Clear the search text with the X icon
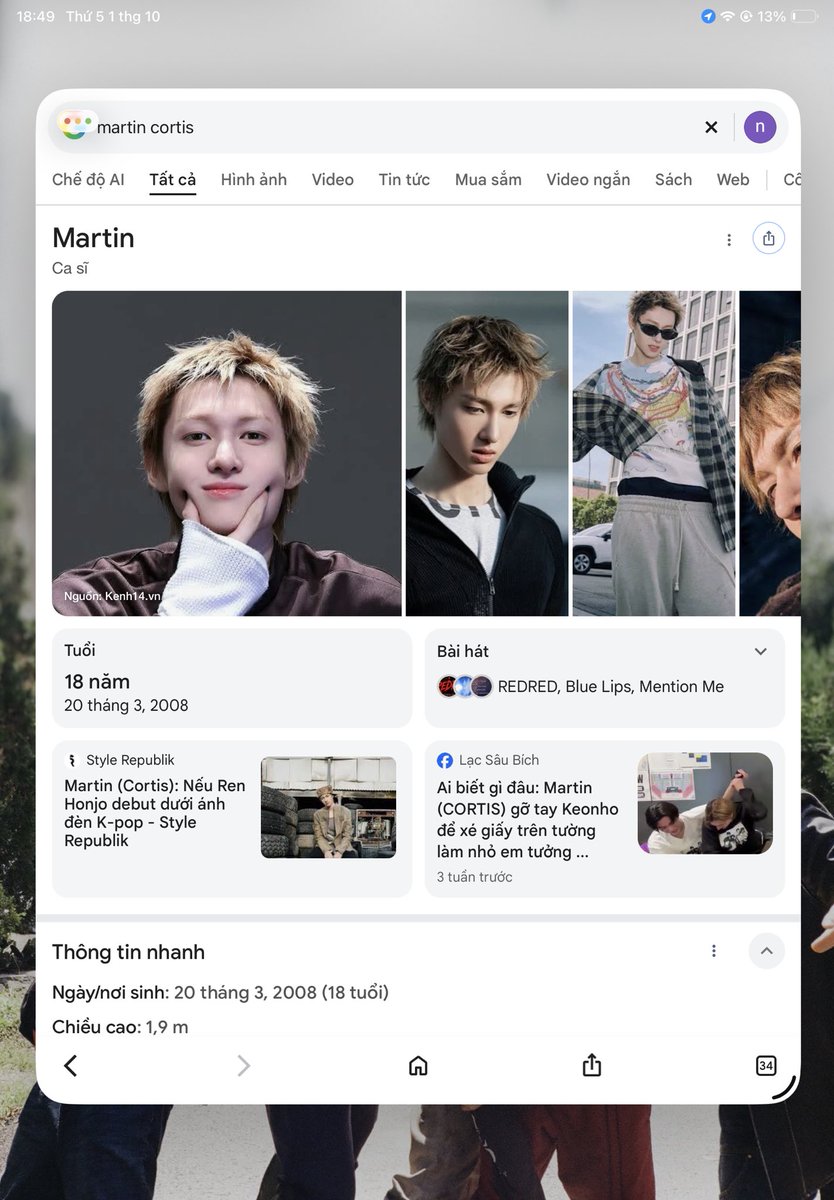 711,127
